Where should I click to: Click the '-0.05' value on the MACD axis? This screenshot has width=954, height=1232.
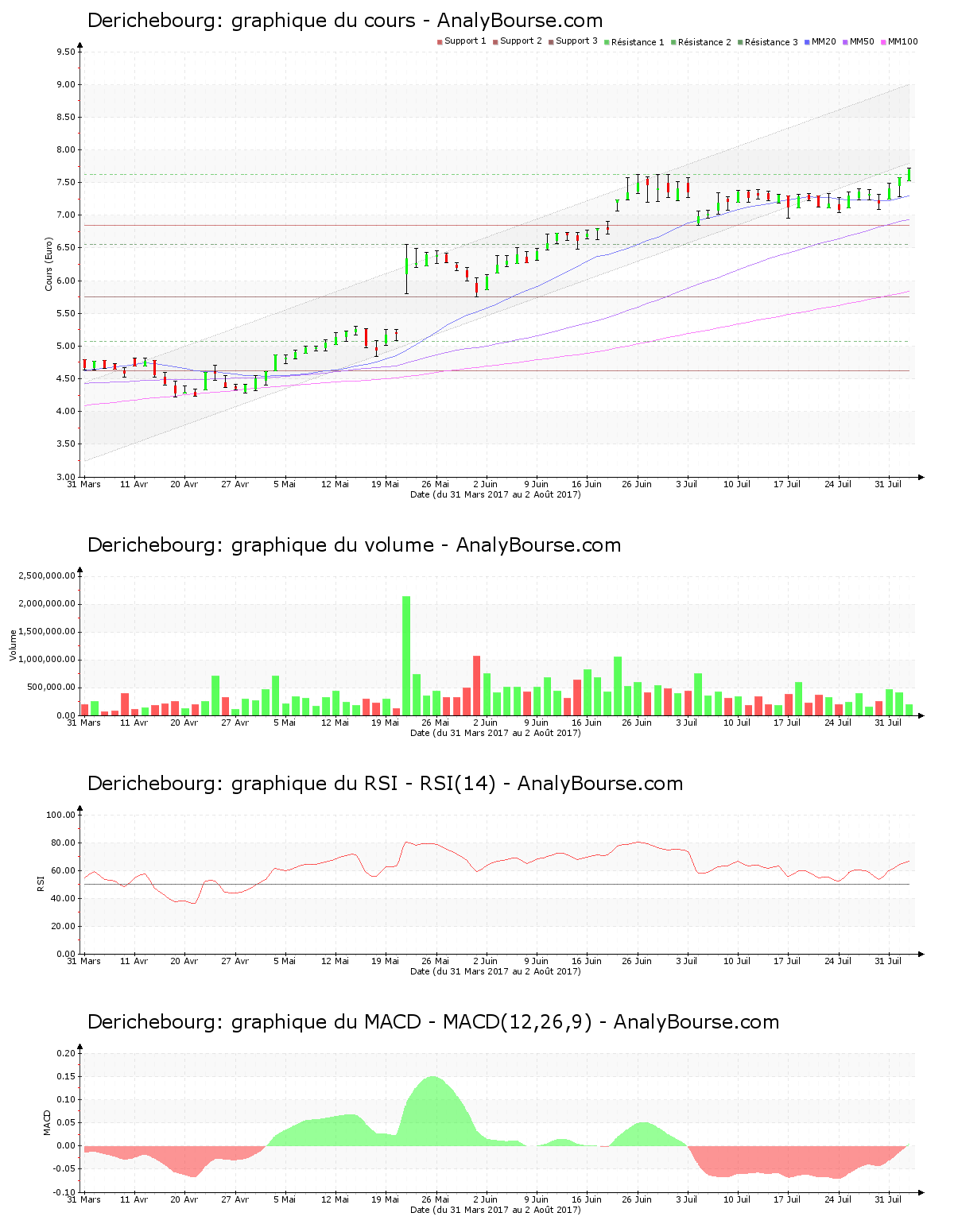pyautogui.click(x=64, y=1168)
